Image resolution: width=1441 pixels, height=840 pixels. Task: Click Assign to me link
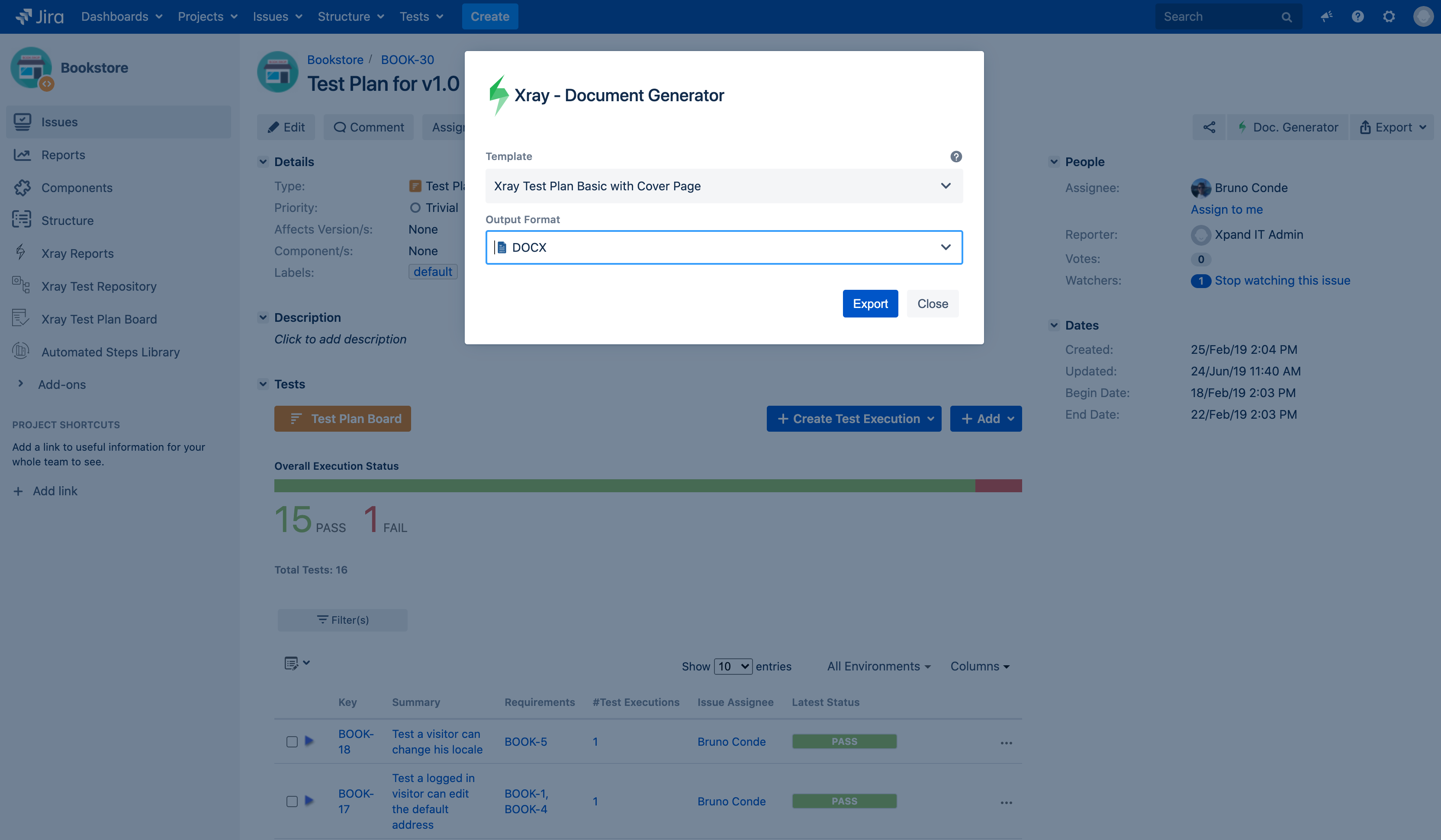point(1226,209)
